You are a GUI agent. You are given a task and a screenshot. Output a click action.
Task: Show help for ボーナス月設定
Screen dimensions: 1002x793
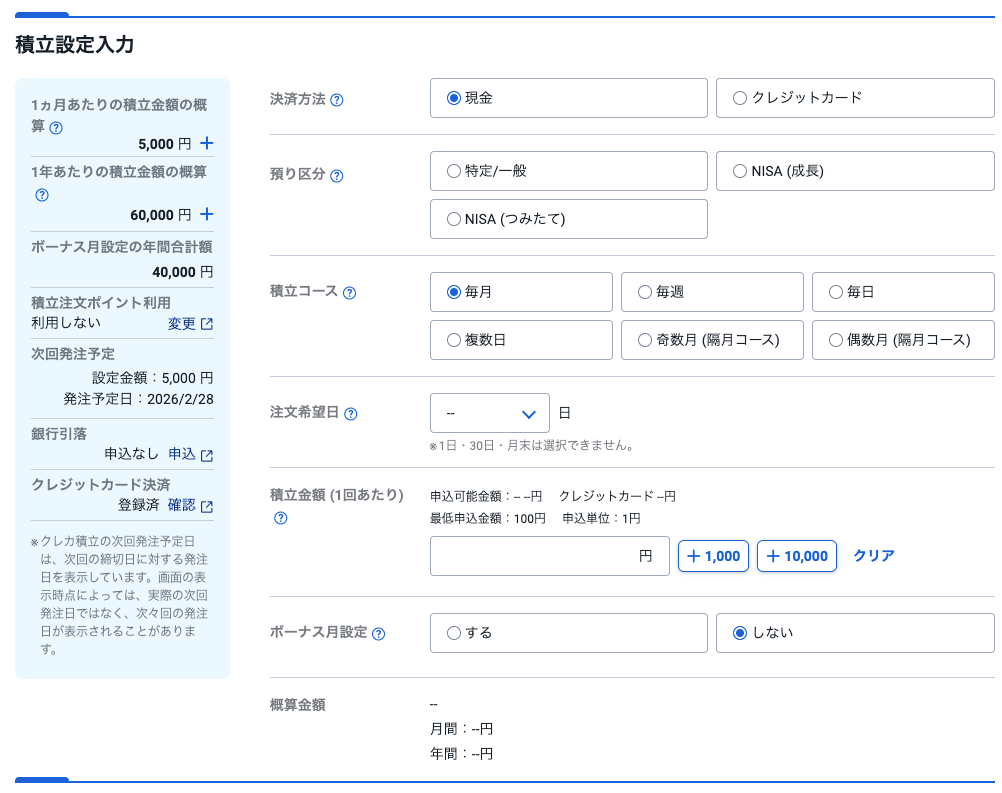379,634
